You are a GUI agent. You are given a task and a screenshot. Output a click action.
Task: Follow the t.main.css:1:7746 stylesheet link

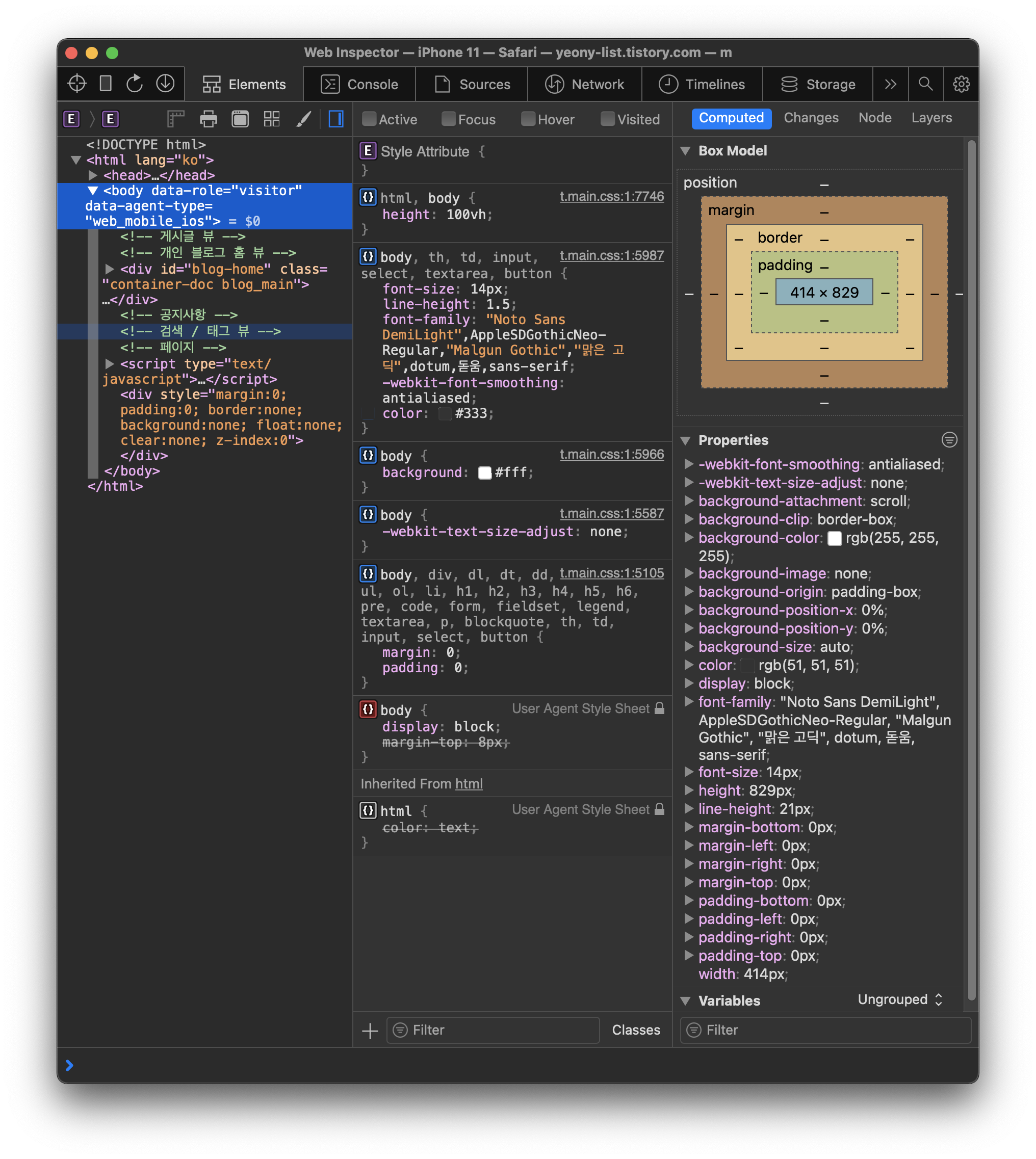[611, 196]
